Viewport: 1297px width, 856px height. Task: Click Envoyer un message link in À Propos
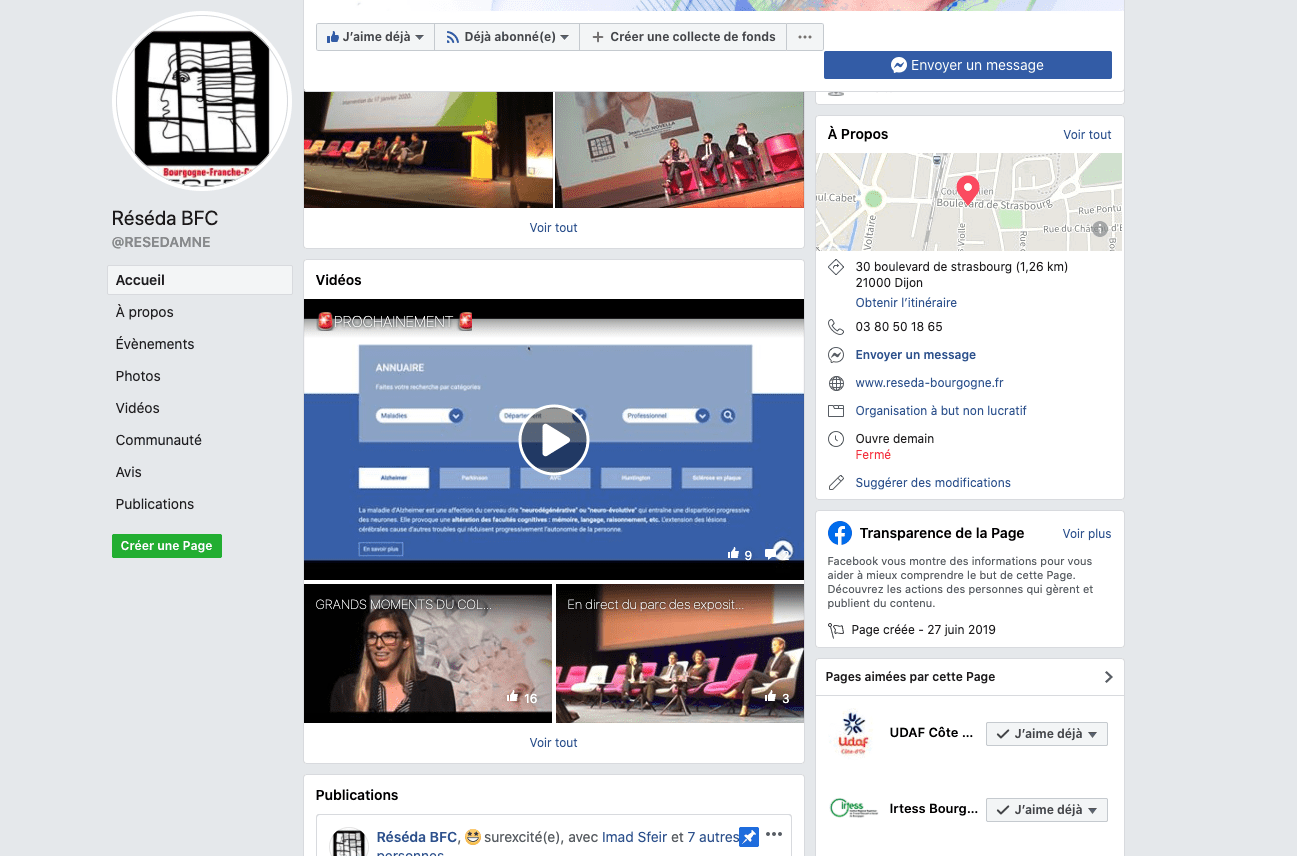(915, 355)
